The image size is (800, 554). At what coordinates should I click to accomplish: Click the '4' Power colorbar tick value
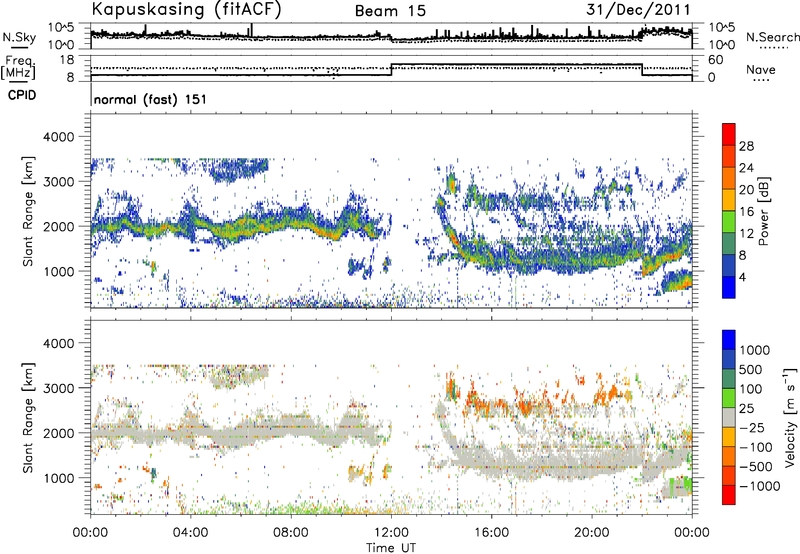743,277
